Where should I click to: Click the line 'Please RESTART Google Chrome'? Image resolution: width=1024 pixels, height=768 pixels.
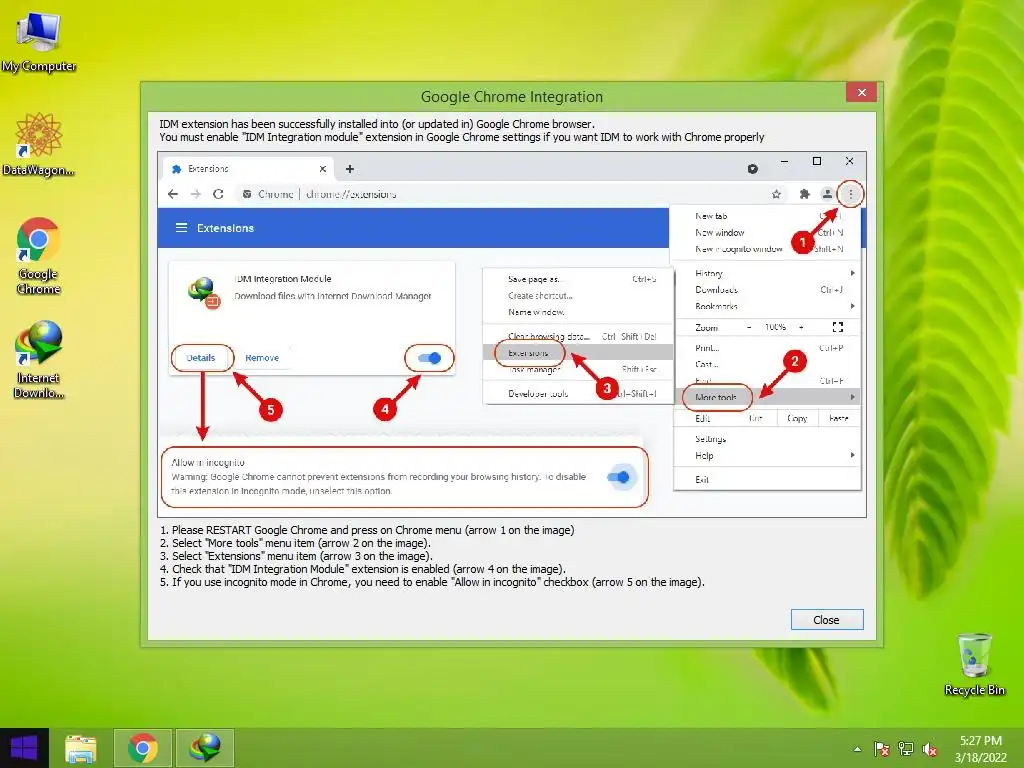(367, 530)
